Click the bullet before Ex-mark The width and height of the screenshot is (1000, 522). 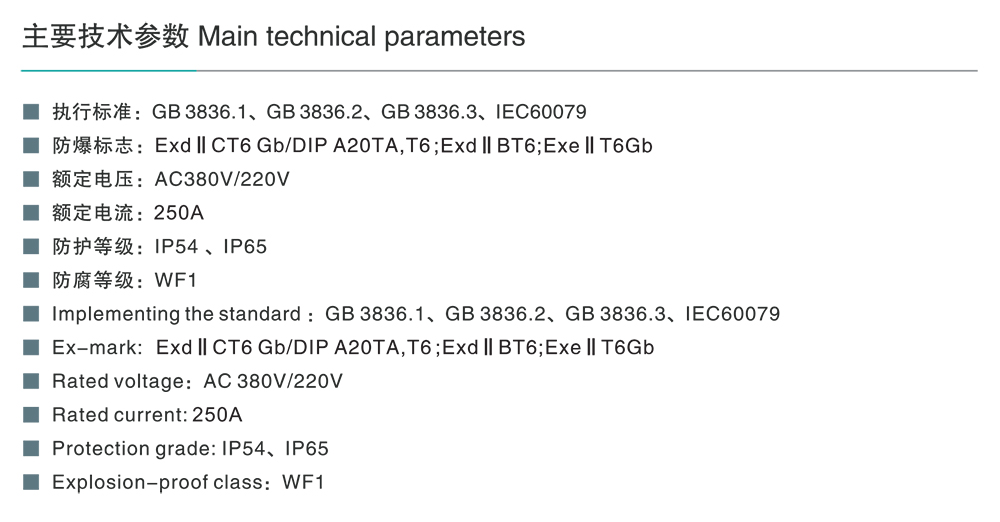[31, 347]
